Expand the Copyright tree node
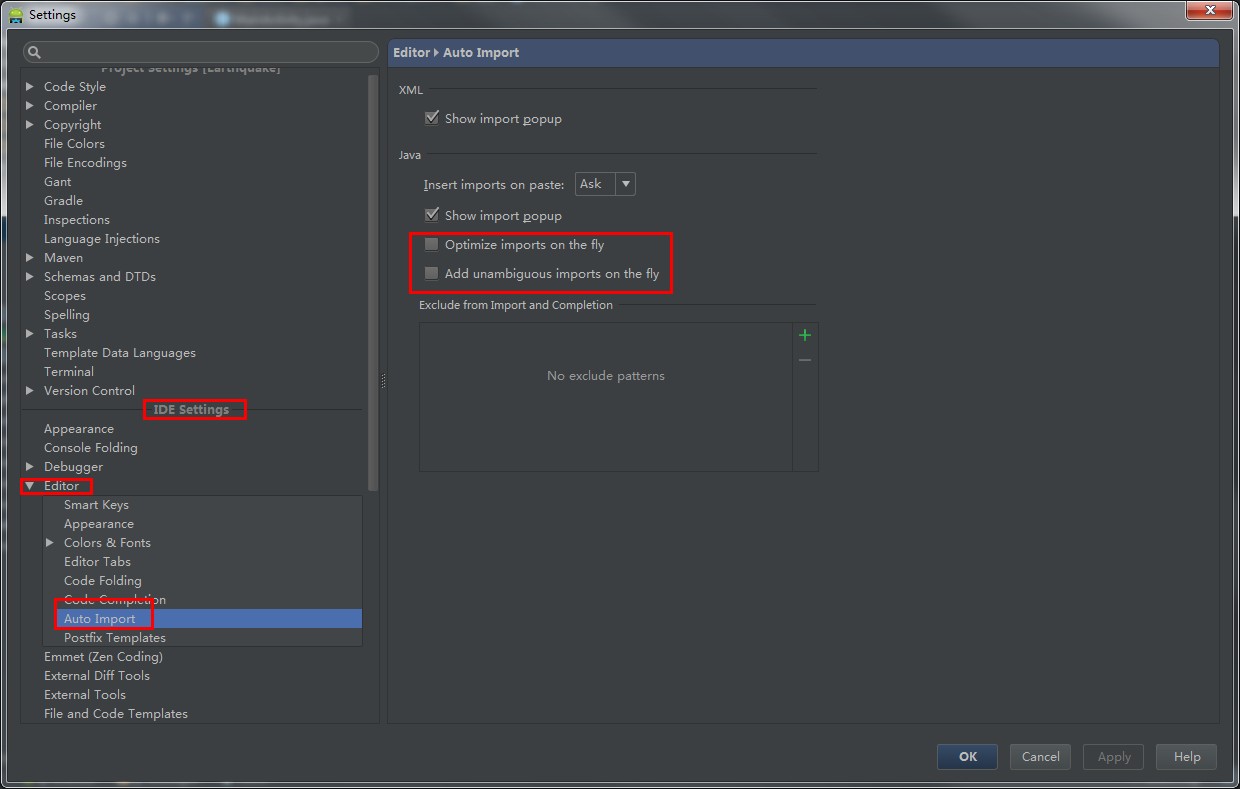 click(30, 125)
